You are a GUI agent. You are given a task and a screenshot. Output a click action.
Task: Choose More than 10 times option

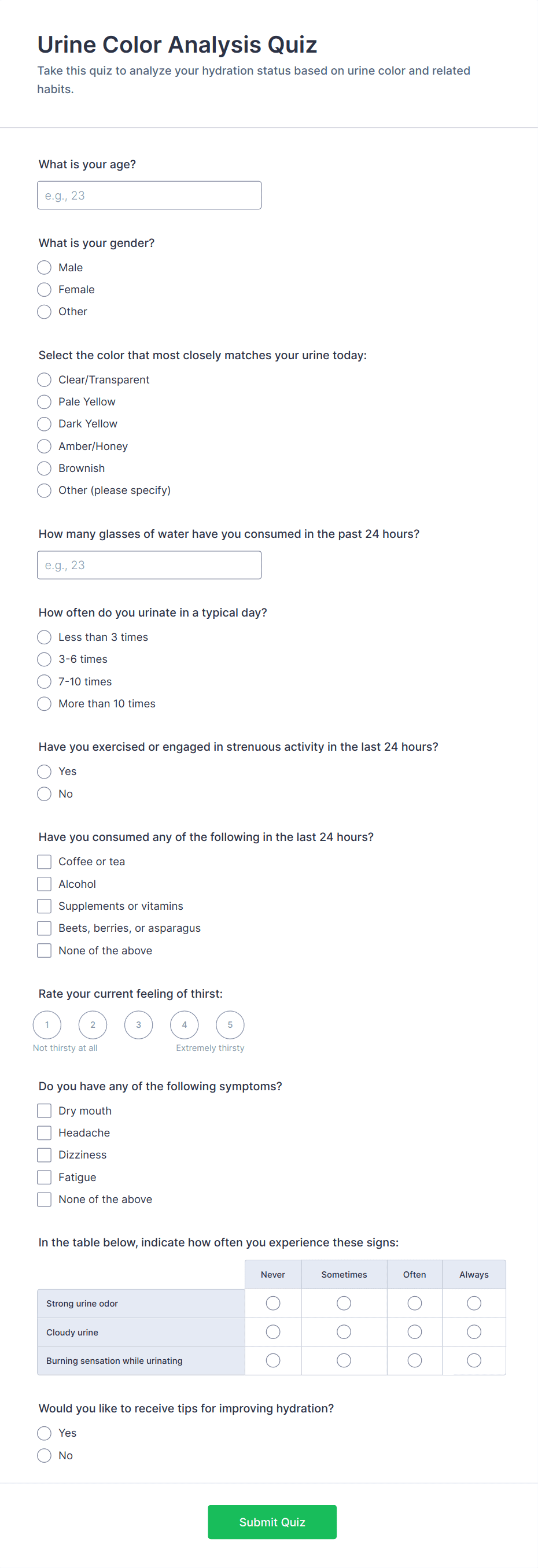45,704
